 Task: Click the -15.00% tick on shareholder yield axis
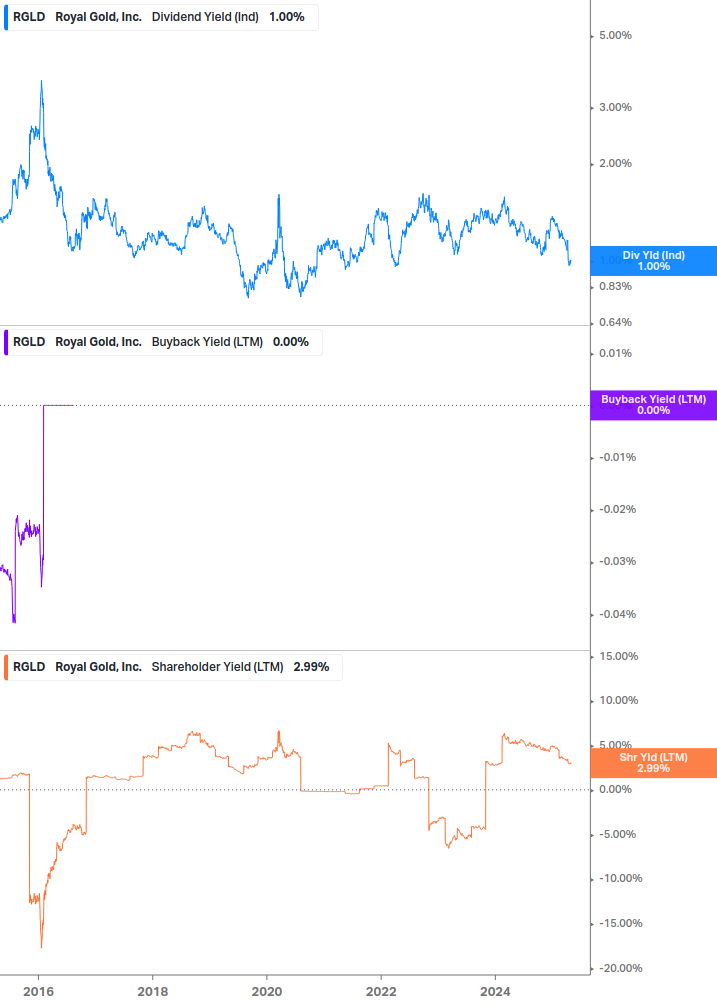coord(620,924)
